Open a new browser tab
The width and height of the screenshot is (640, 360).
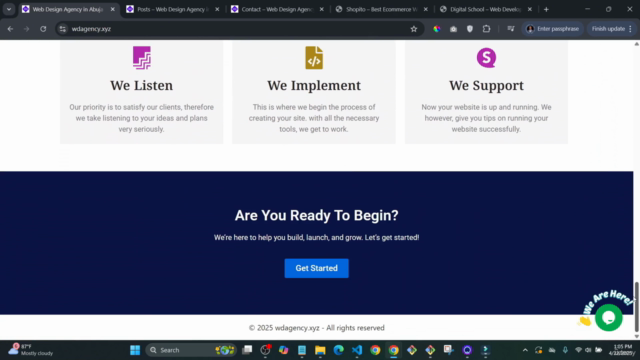point(546,9)
